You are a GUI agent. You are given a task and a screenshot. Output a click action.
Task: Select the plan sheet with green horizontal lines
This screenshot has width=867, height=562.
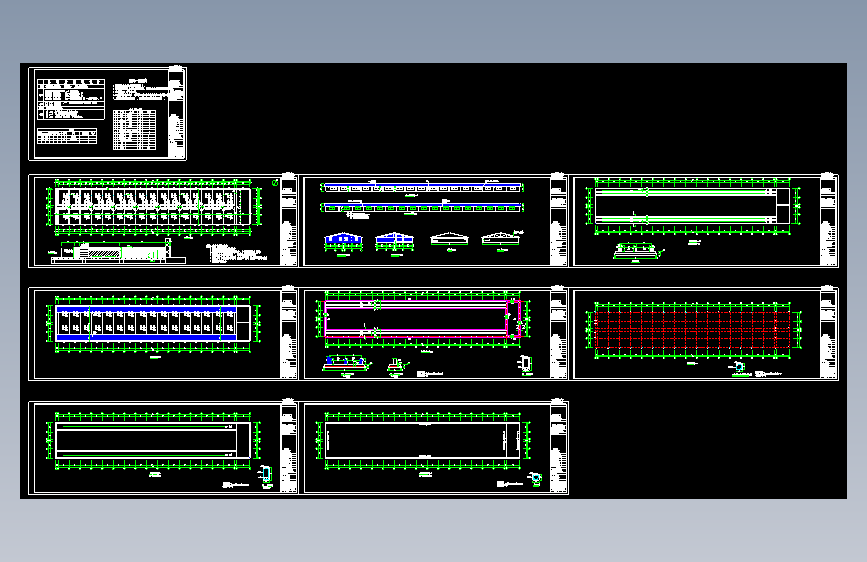704,221
